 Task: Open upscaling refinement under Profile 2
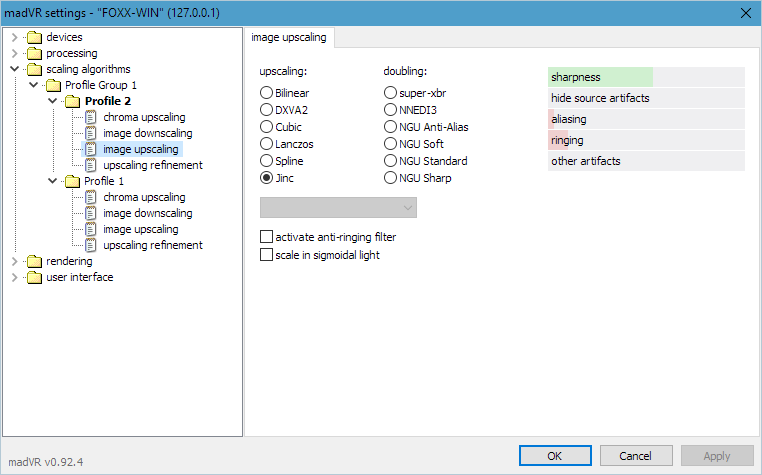(153, 165)
